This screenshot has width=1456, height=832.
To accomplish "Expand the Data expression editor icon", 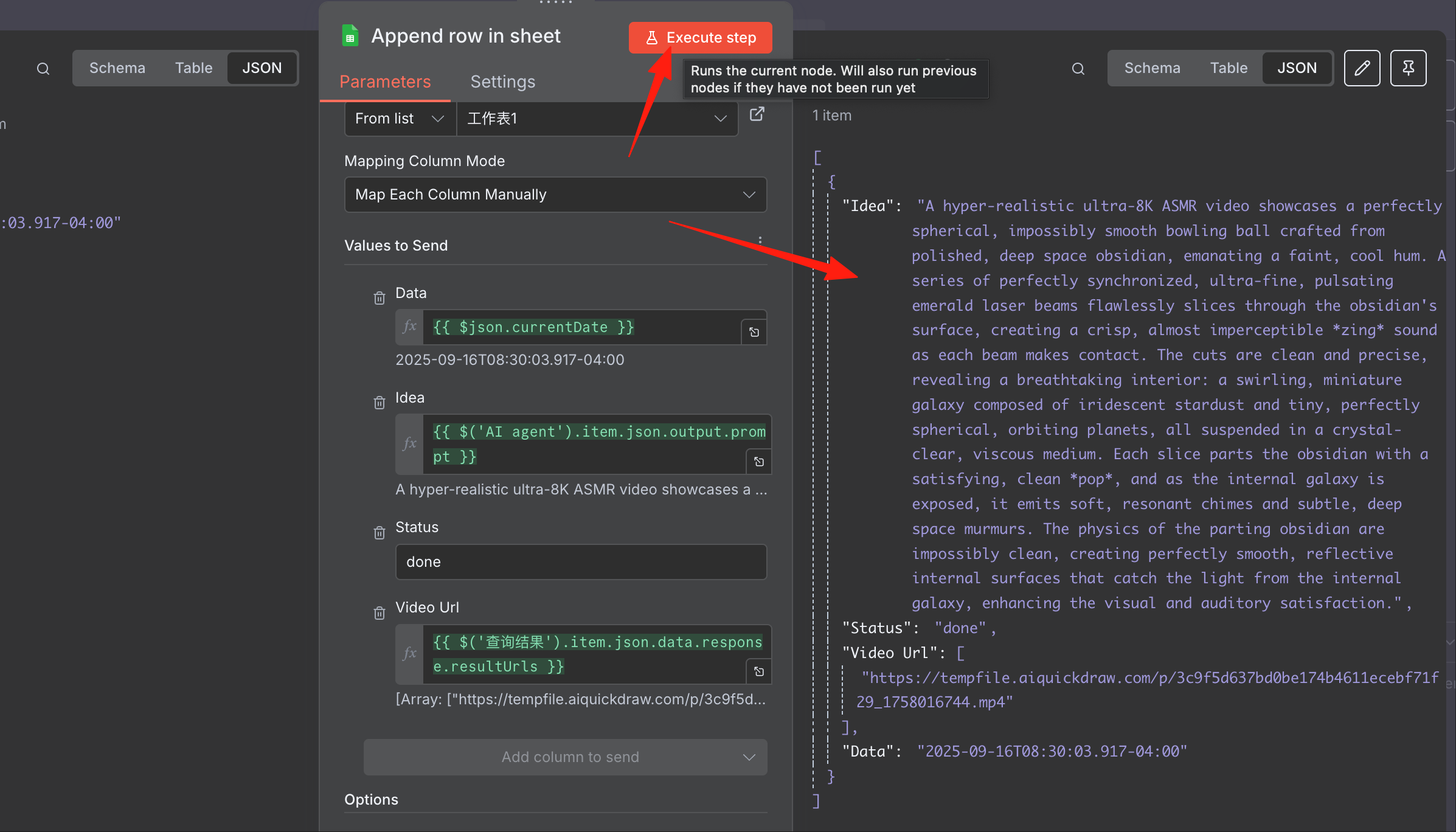I will click(754, 332).
